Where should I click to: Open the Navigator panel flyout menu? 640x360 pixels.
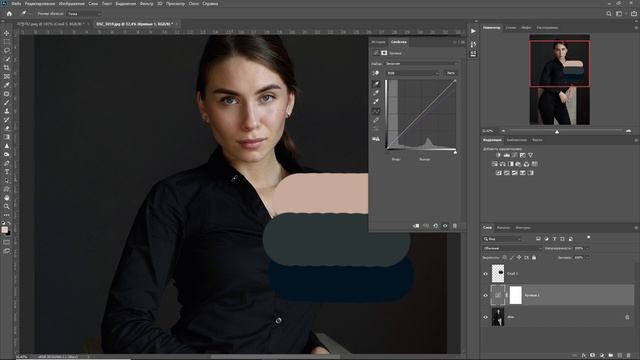[x=636, y=28]
